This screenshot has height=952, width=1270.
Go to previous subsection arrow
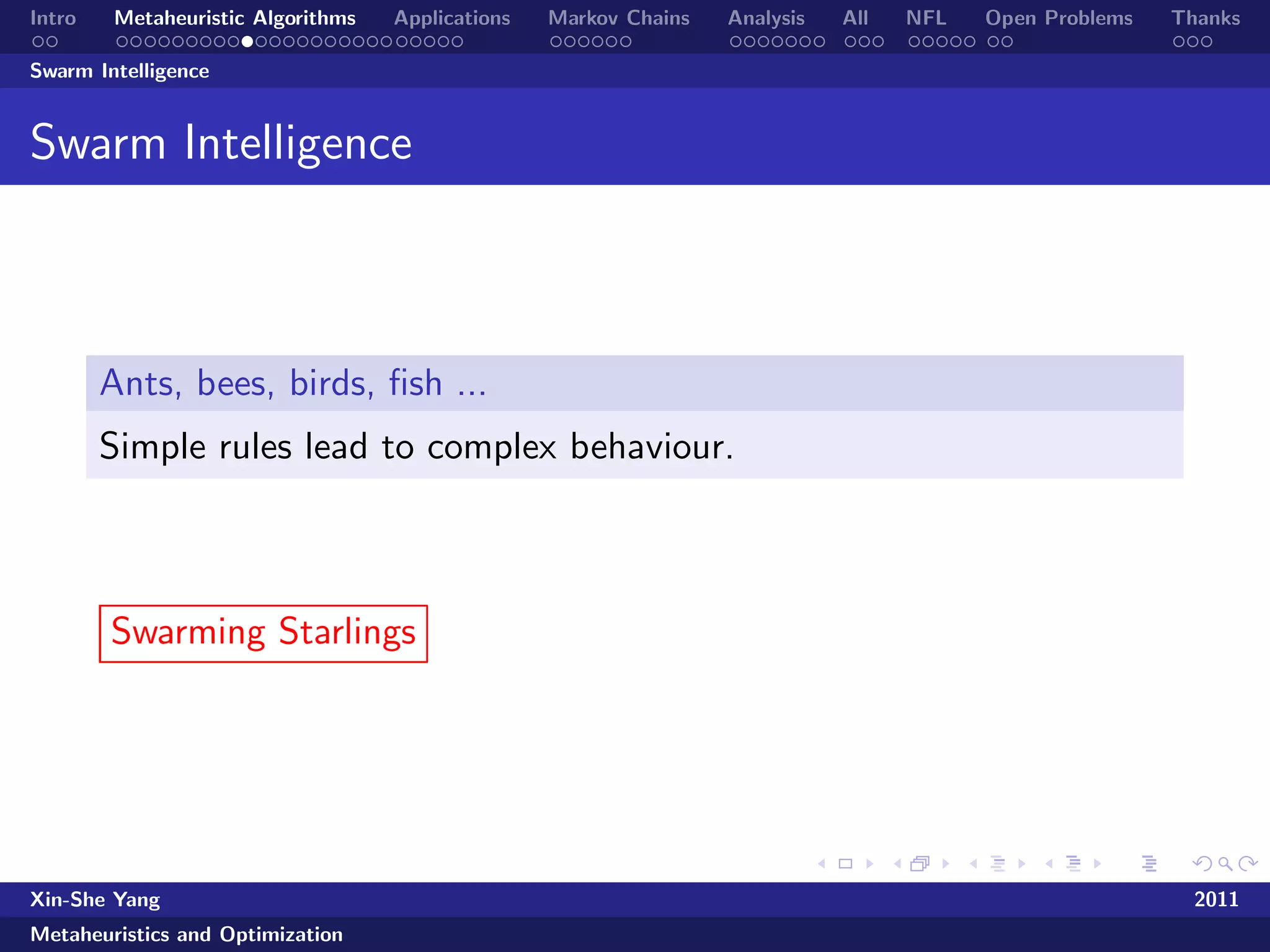[974, 863]
